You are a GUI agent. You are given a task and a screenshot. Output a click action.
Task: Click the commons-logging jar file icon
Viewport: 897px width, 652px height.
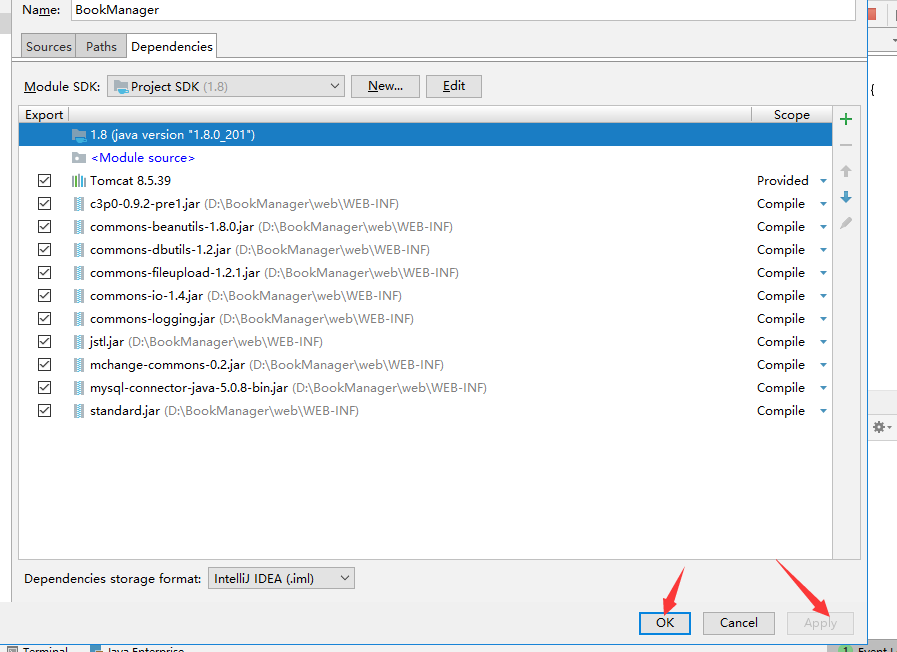[79, 319]
